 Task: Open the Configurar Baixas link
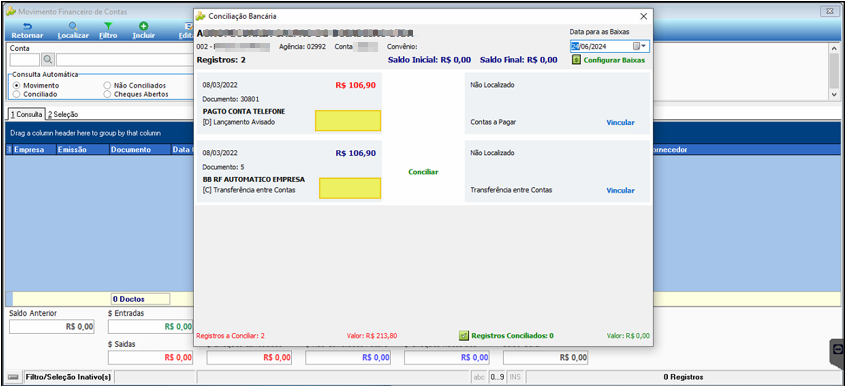coord(614,60)
